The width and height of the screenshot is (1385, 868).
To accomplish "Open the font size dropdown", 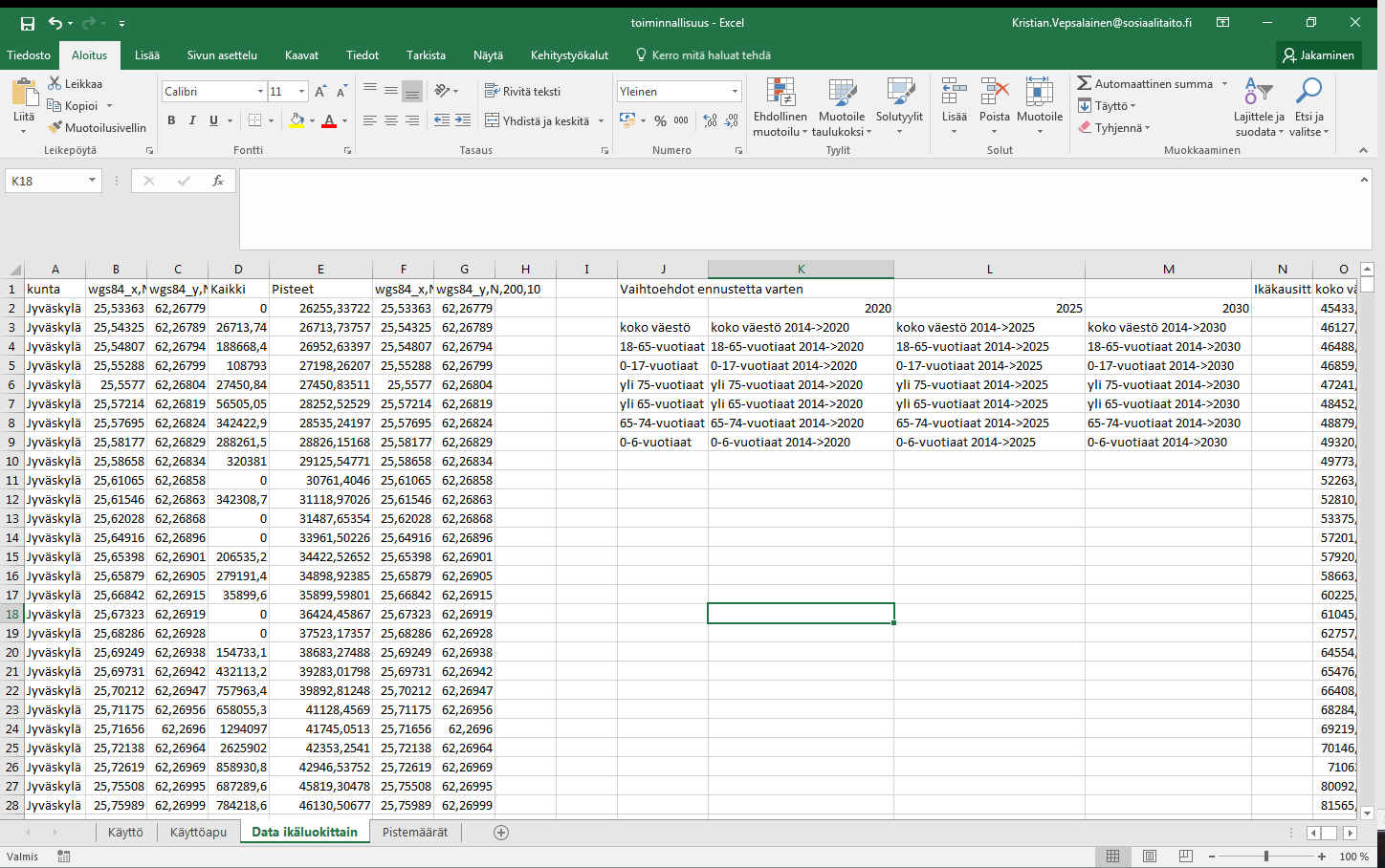I will [301, 92].
